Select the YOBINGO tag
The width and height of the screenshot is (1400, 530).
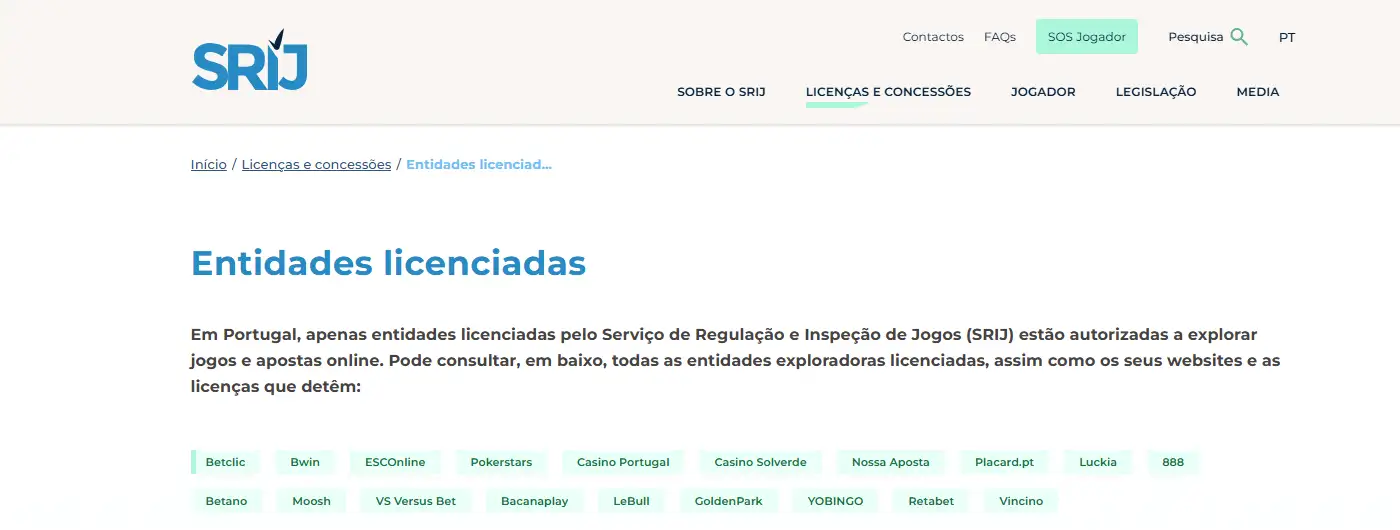pos(835,501)
